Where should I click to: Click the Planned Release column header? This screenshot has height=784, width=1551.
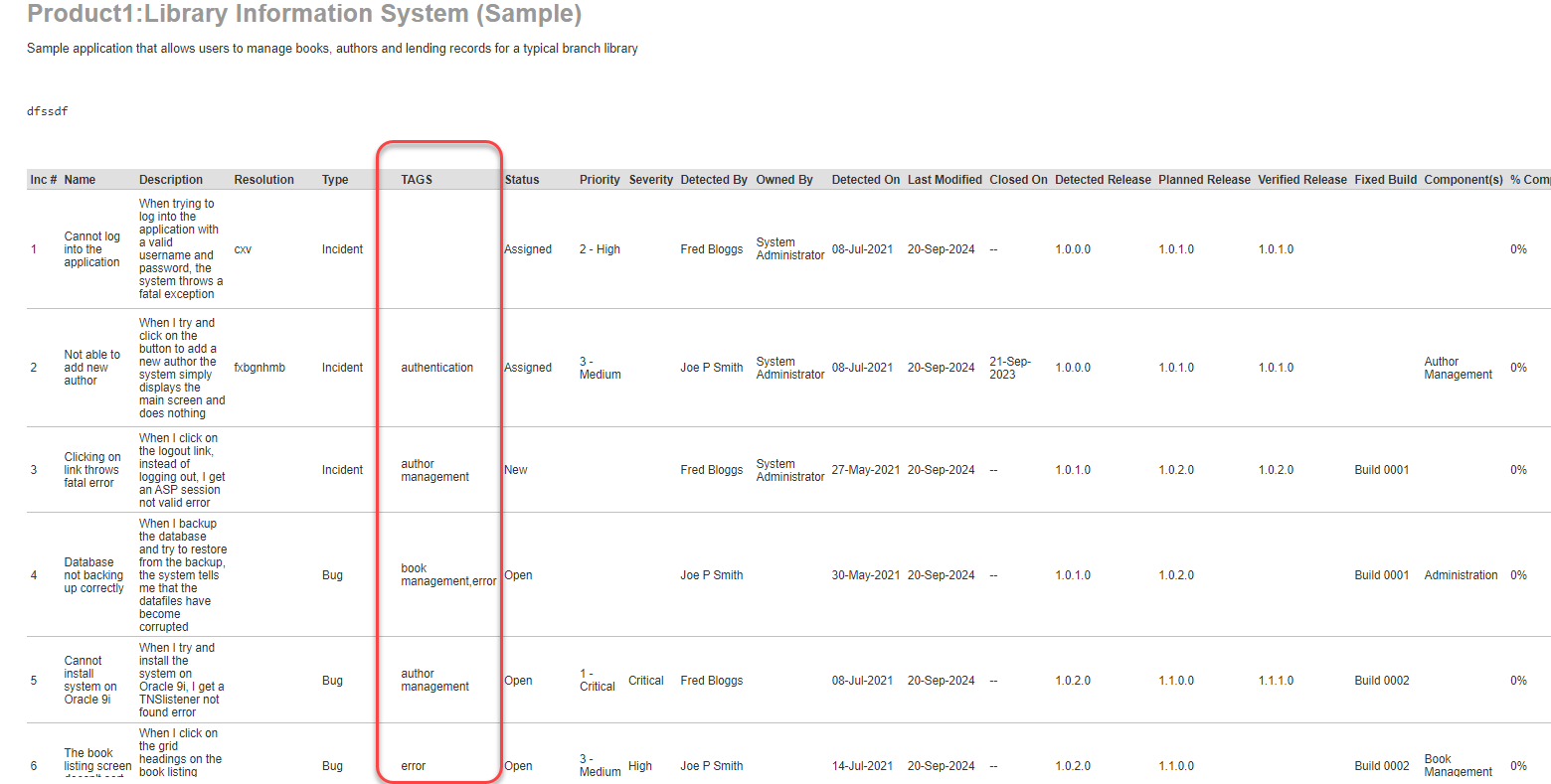tap(1203, 180)
